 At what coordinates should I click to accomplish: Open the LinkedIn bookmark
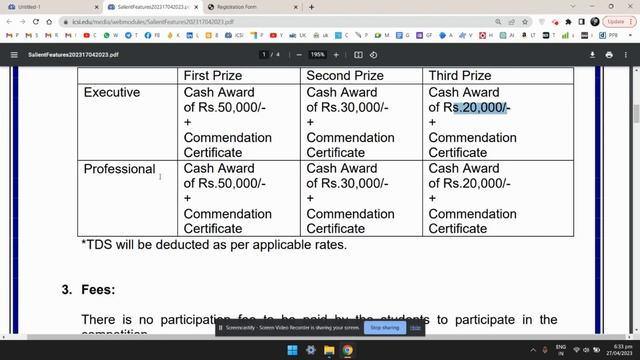pos(193,36)
